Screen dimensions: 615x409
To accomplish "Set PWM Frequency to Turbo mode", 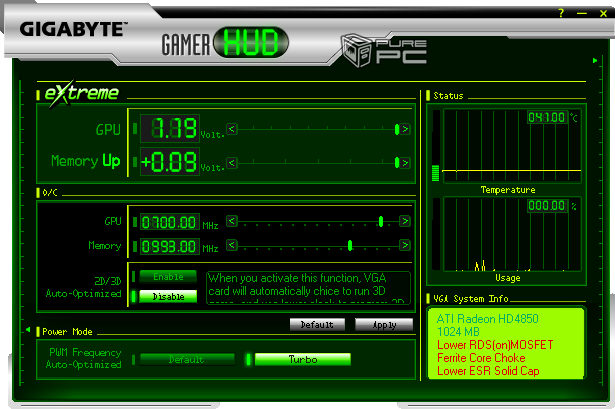I will (302, 359).
